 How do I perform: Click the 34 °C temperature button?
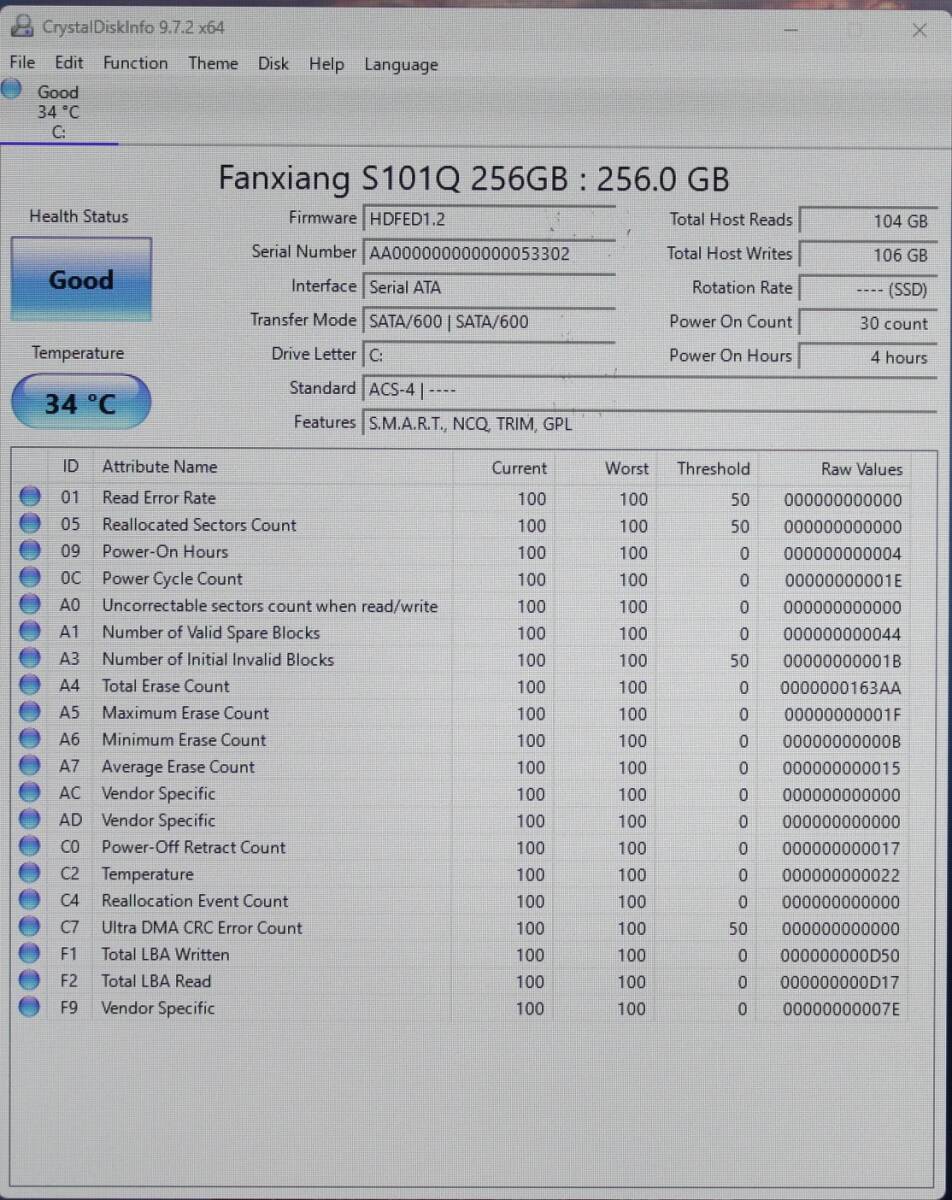click(81, 404)
